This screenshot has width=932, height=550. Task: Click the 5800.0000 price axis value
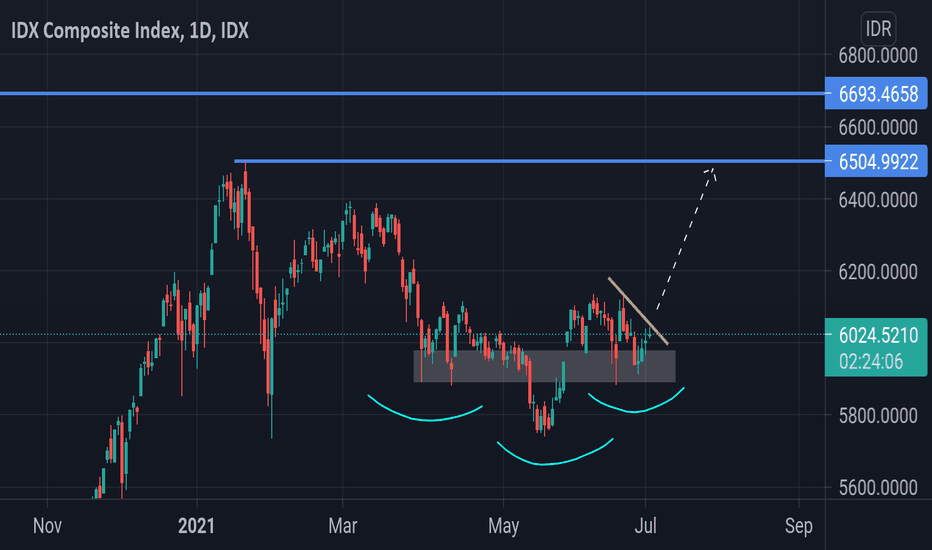point(878,416)
